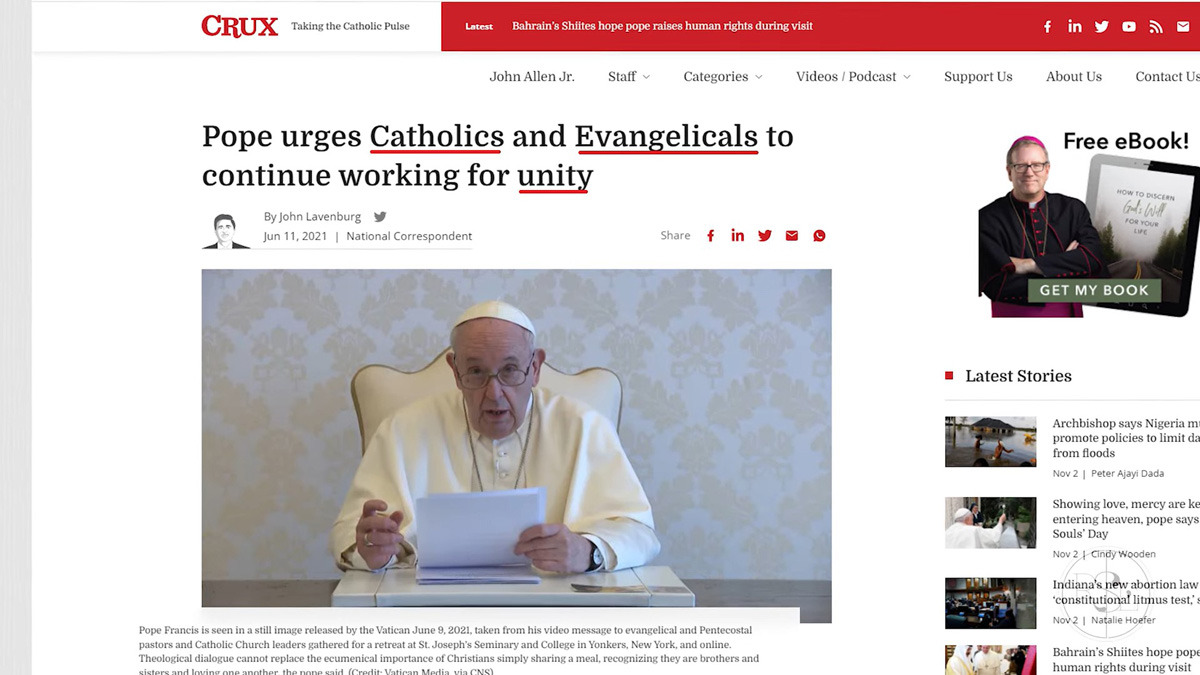Share the article via Facebook icon
The height and width of the screenshot is (675, 1200).
coord(711,236)
